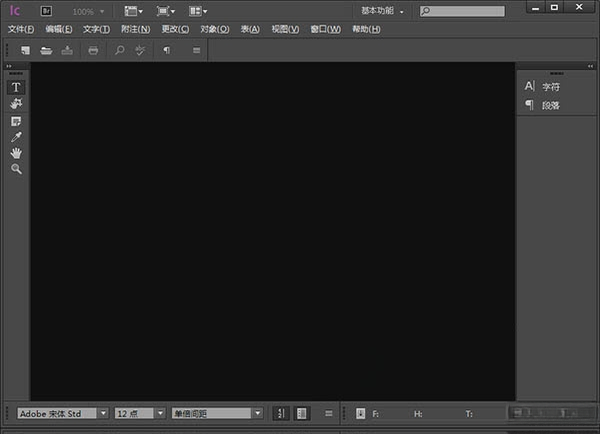Click the copyfit update icon beside F:

click(360, 413)
